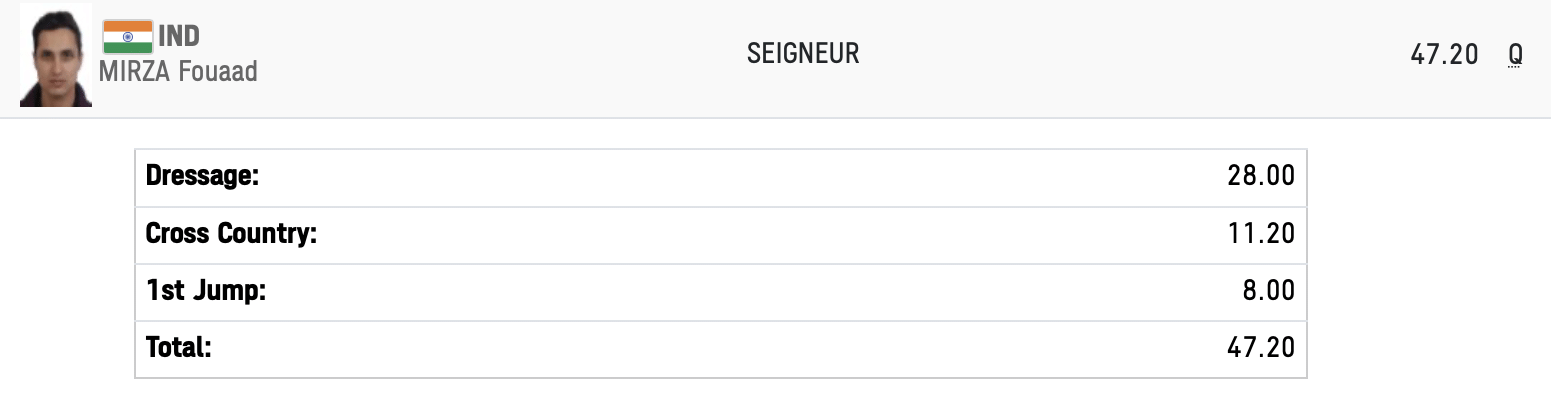
Task: Click the 1st Jump penalty 8.00
Action: tap(1269, 291)
